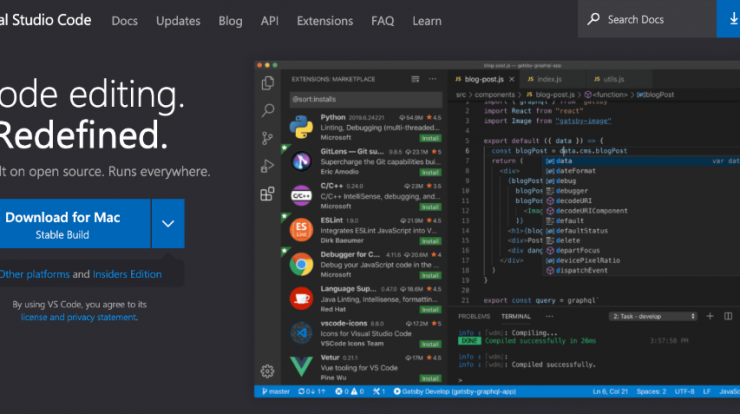Click the GitLens extension logo
The height and width of the screenshot is (414, 740).
pos(301,161)
